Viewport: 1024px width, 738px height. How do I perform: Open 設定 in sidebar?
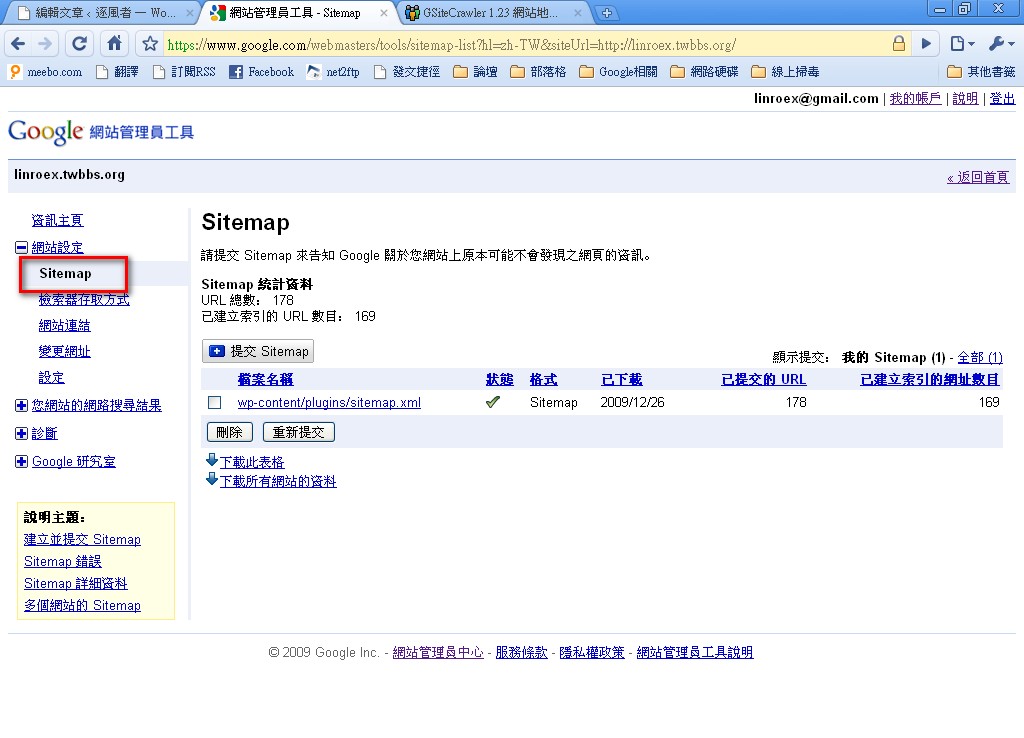click(x=52, y=377)
